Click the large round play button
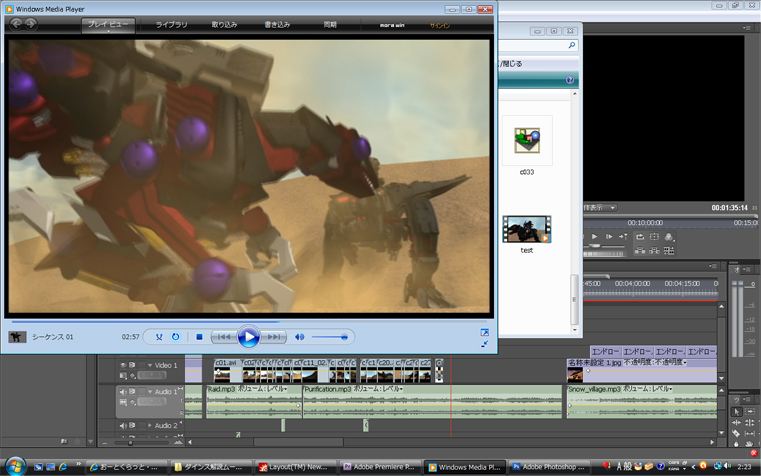The width and height of the screenshot is (761, 476). (x=249, y=337)
